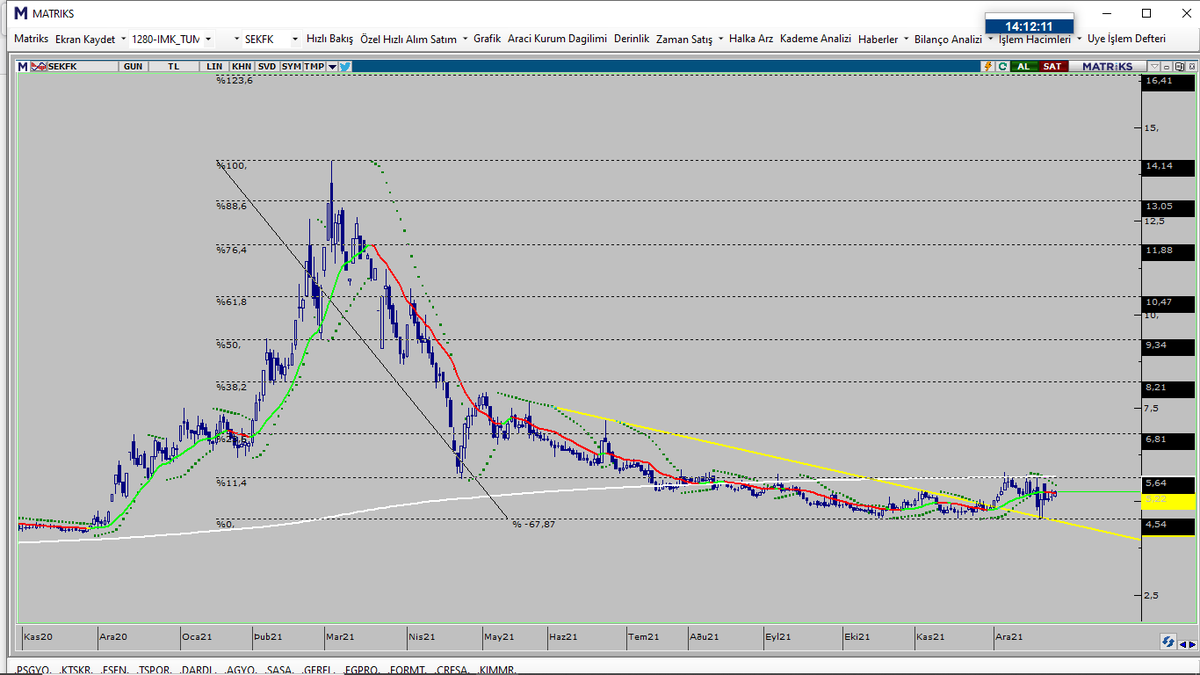Screen dimensions: 1200x675
Task: Click the red SAT sell button
Action: click(x=1052, y=66)
